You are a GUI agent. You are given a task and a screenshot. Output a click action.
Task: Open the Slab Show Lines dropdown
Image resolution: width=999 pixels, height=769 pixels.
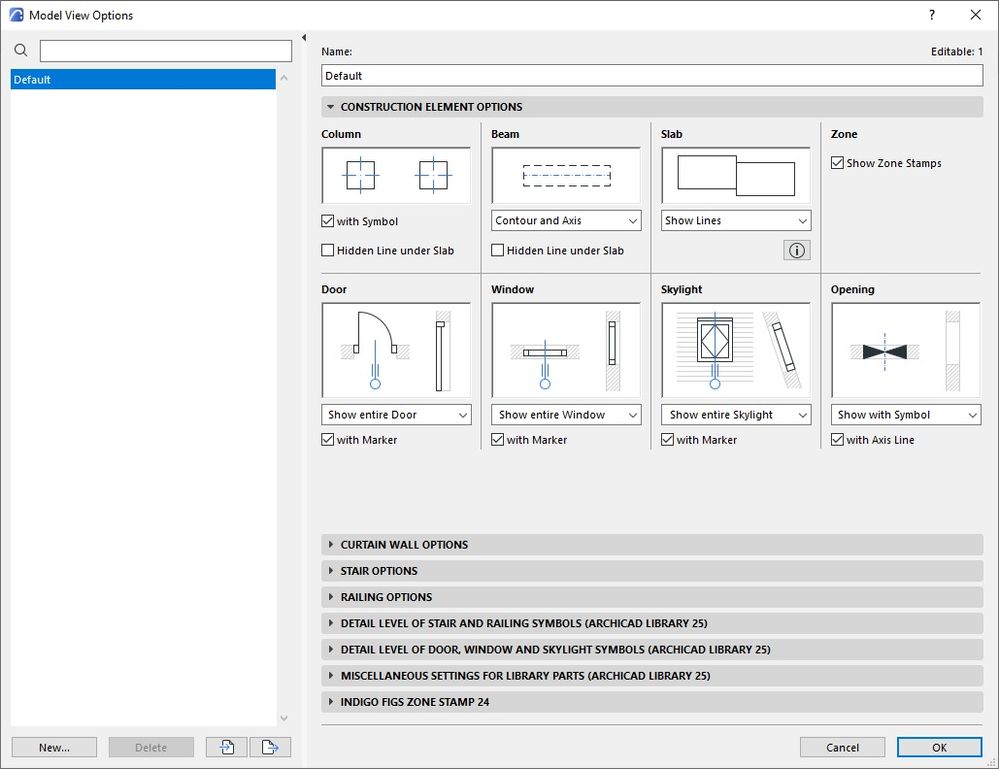735,221
